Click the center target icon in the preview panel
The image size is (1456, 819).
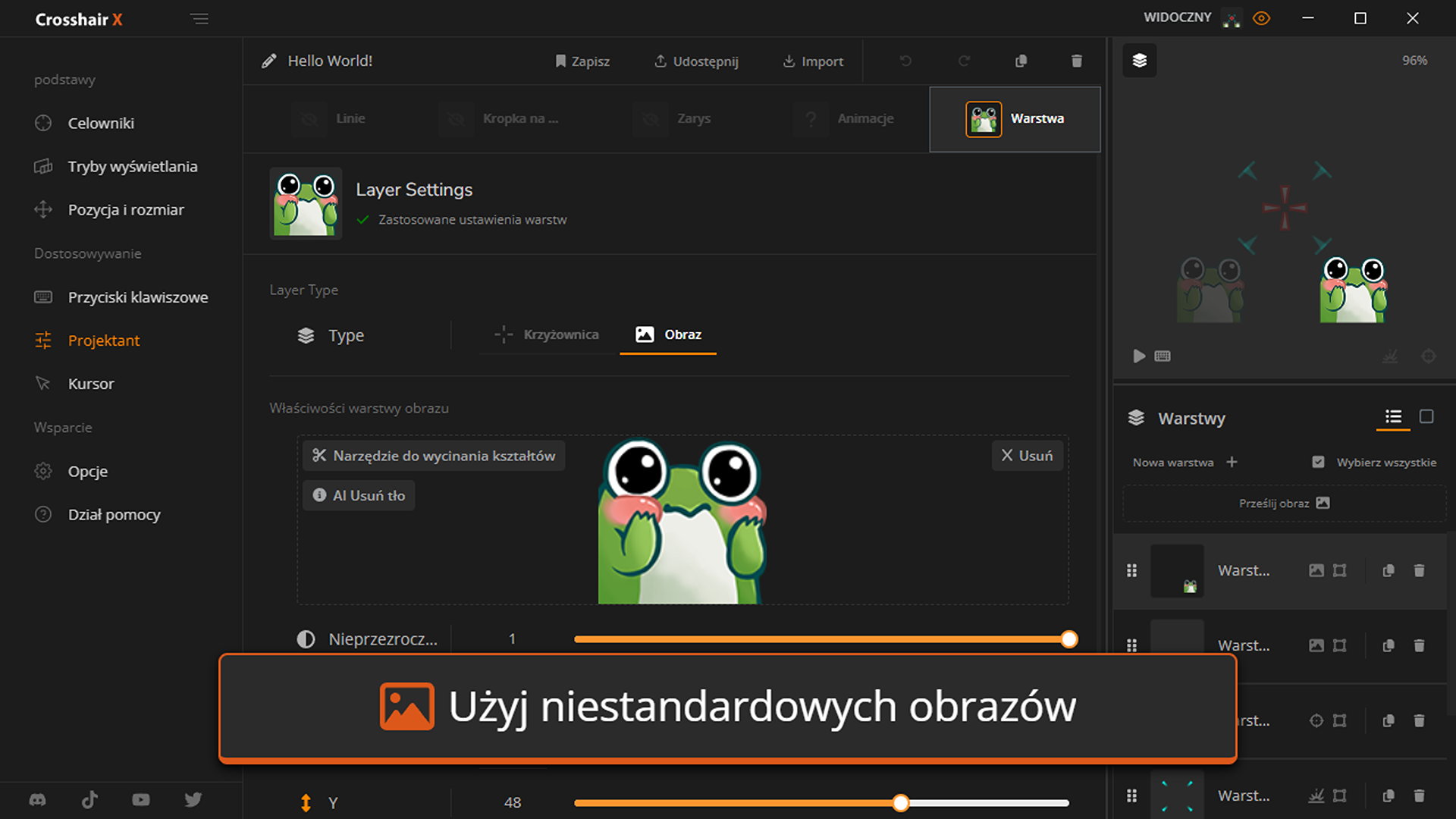[x=1429, y=356]
